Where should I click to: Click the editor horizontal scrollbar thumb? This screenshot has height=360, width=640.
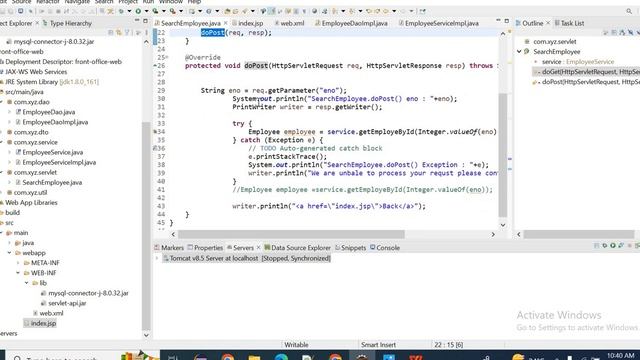291,234
